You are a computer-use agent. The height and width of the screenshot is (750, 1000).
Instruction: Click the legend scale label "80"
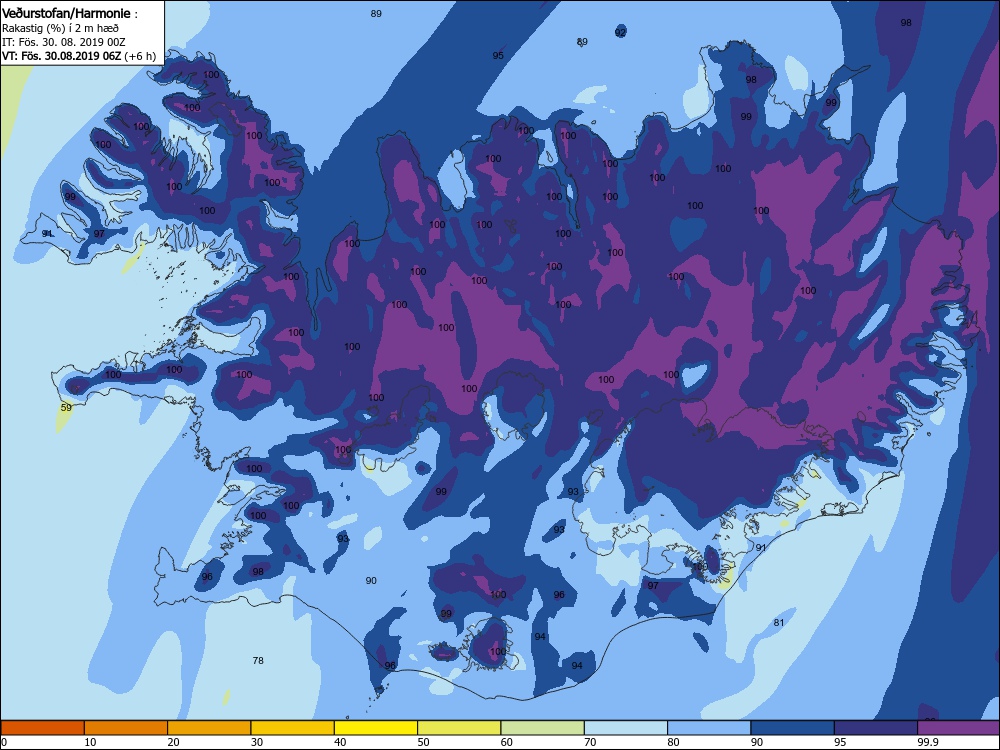(673, 742)
